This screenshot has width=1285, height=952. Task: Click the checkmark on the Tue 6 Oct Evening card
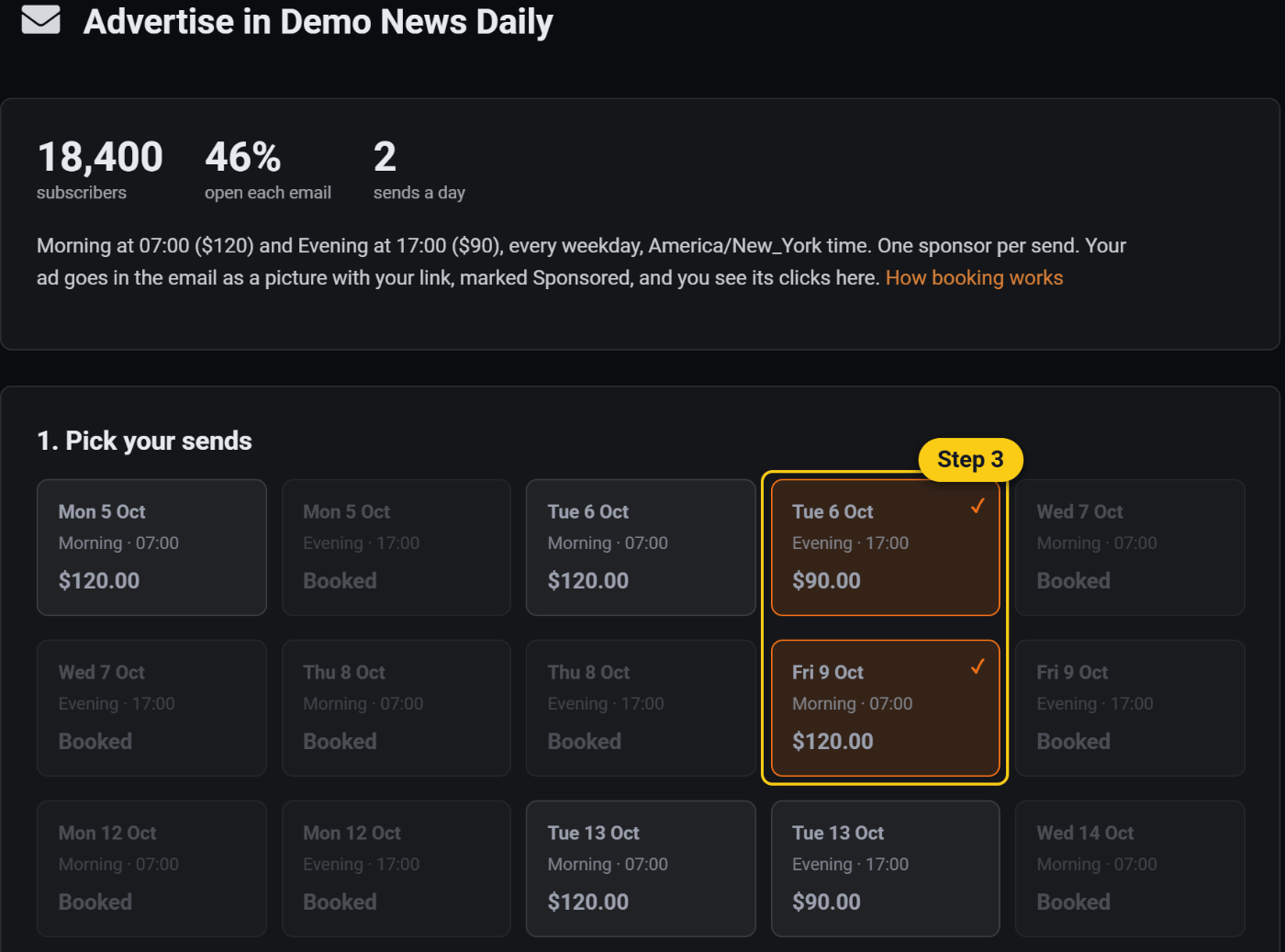point(978,506)
